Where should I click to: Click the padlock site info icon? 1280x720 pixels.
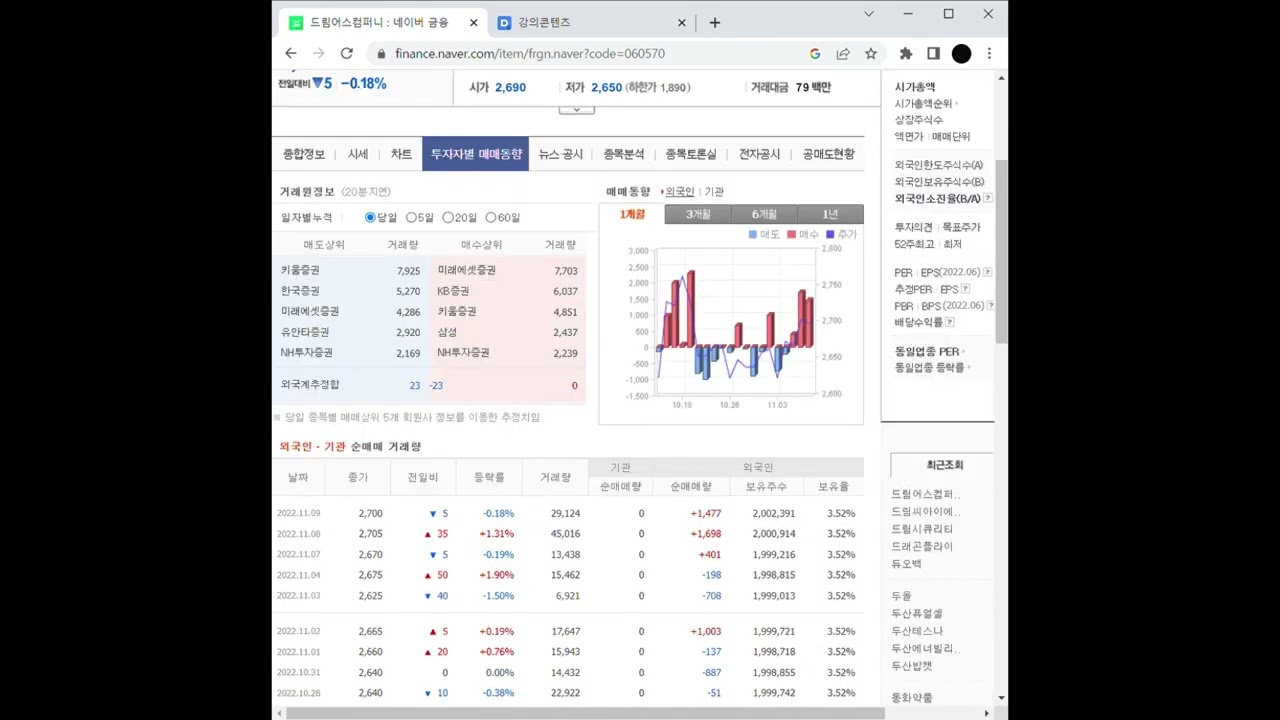click(x=381, y=54)
